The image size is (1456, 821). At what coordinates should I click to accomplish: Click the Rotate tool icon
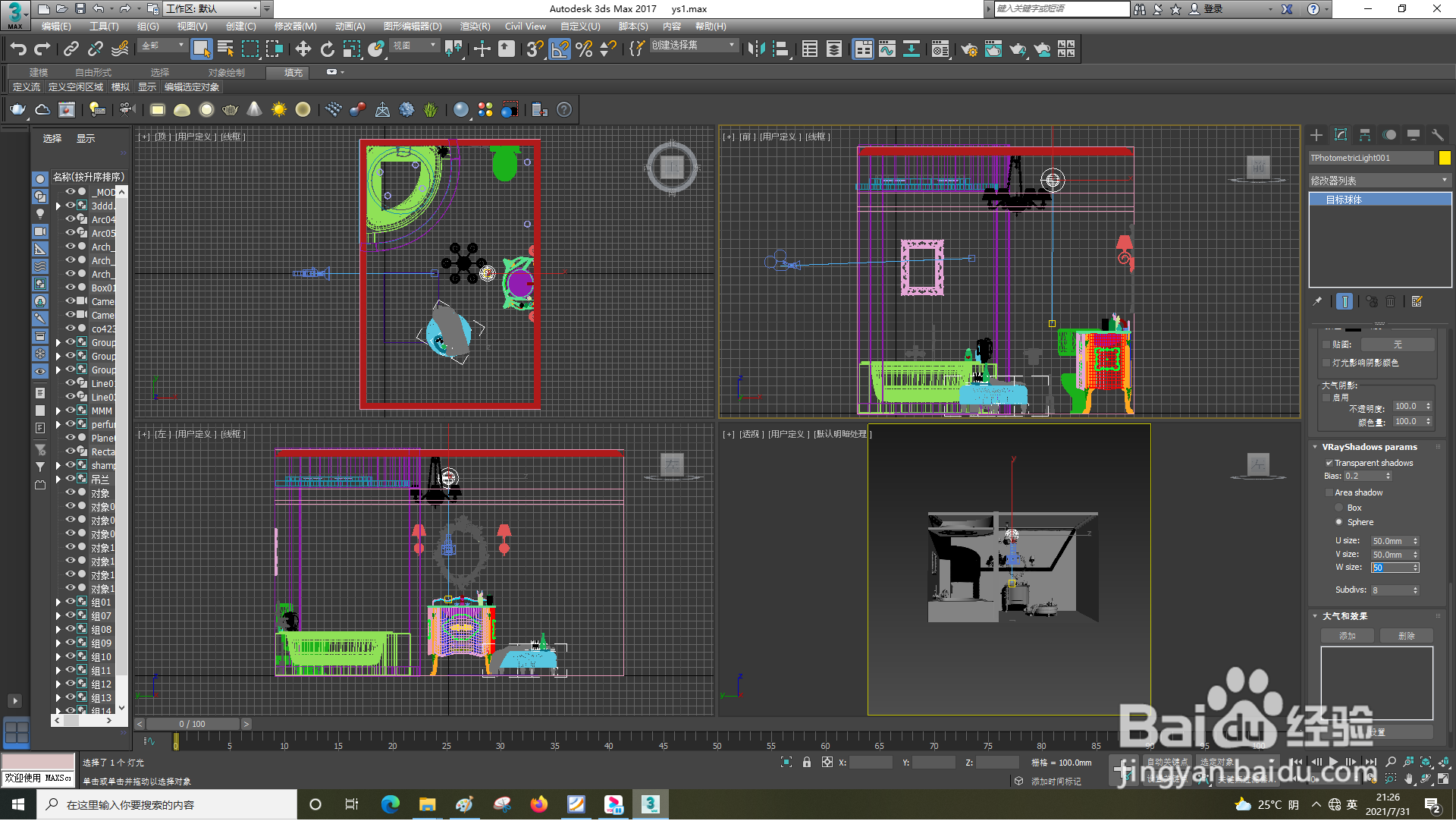click(327, 49)
